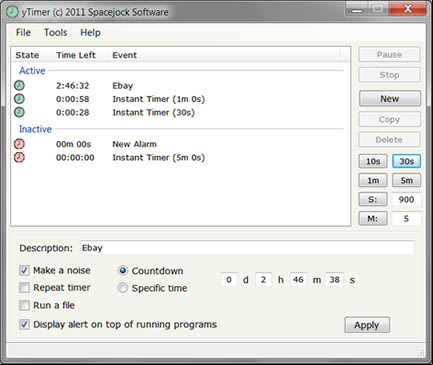Sort list by Time Left column header
The height and width of the screenshot is (365, 433).
click(76, 55)
